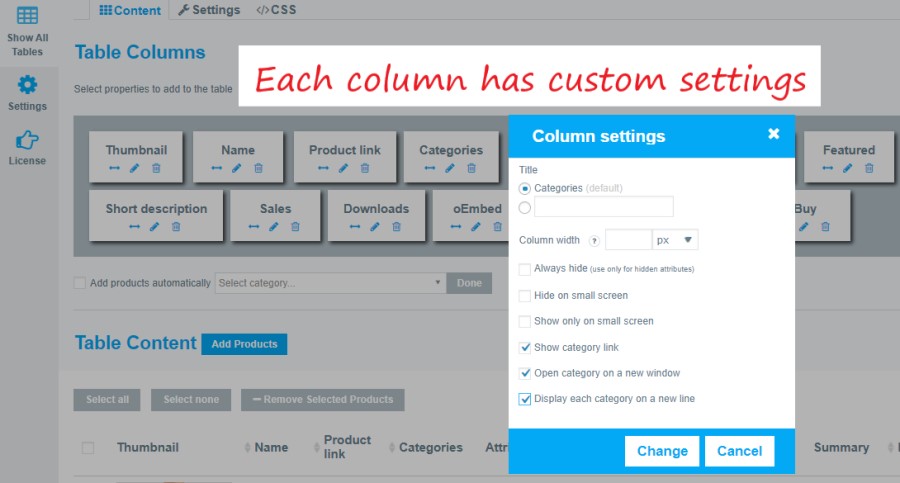This screenshot has height=483, width=900.
Task: Select the custom title radio button
Action: [x=525, y=207]
